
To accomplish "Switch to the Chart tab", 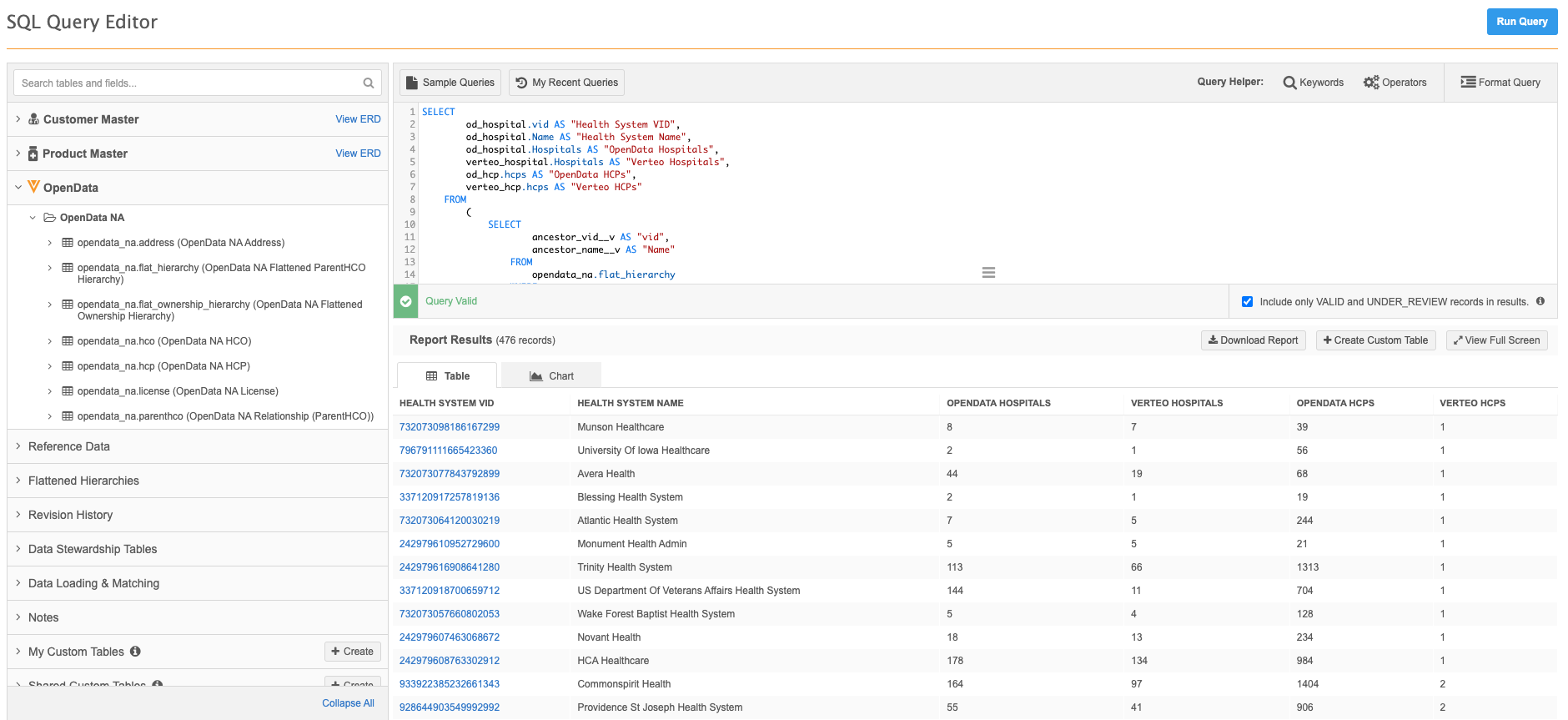I will click(x=551, y=376).
